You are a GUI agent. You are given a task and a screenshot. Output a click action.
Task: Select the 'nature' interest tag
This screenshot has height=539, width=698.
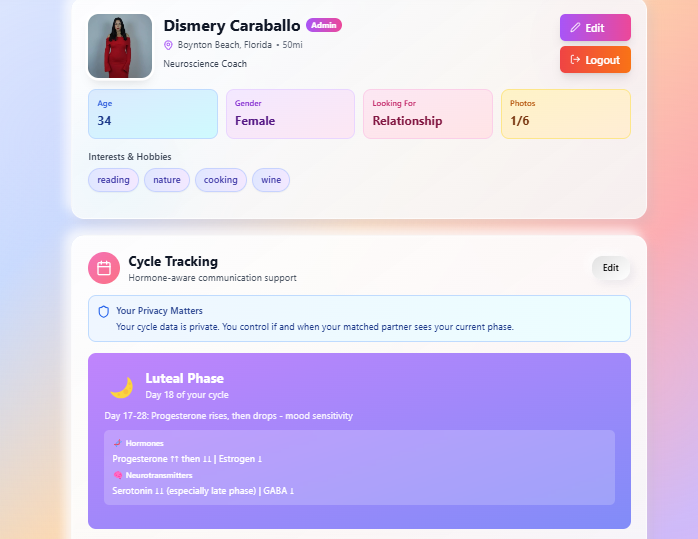167,180
